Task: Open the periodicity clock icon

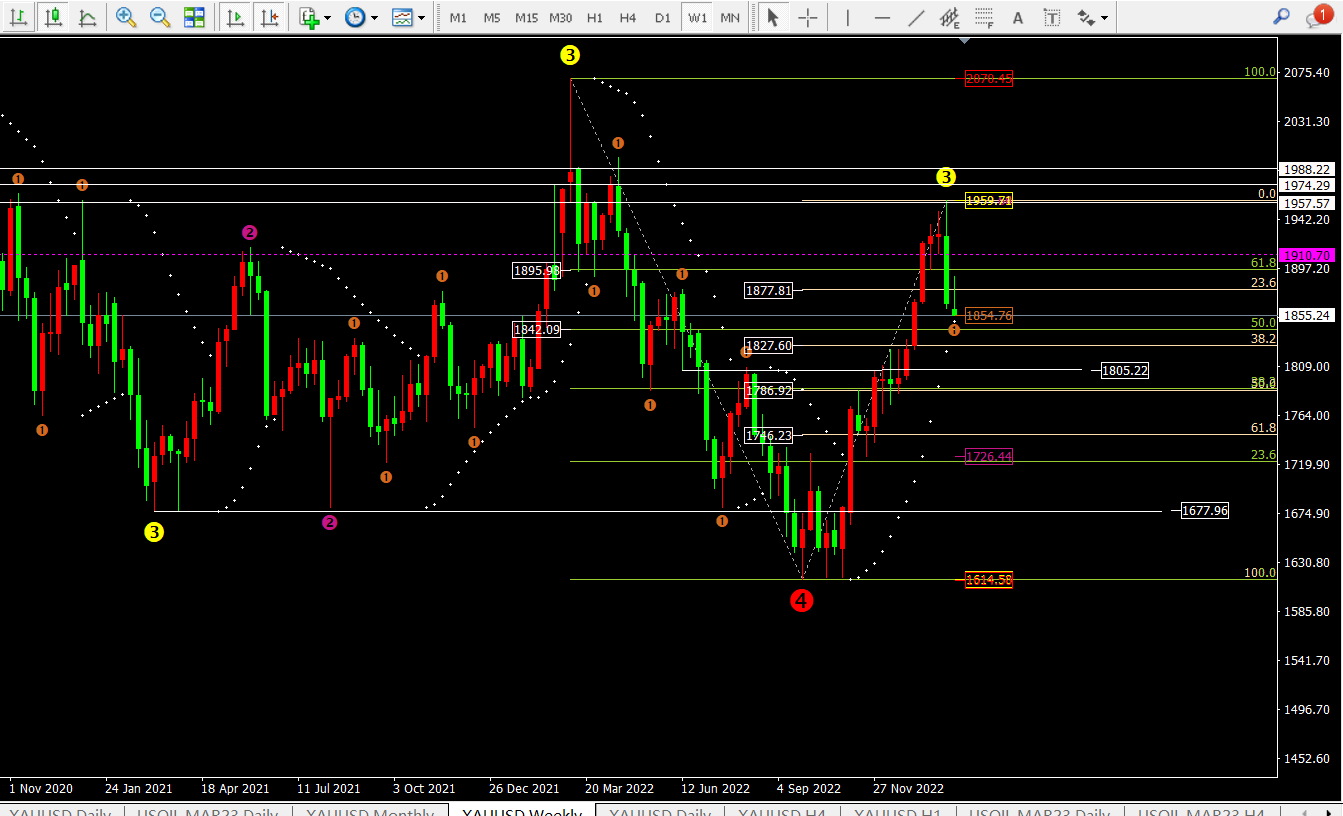Action: pos(355,17)
